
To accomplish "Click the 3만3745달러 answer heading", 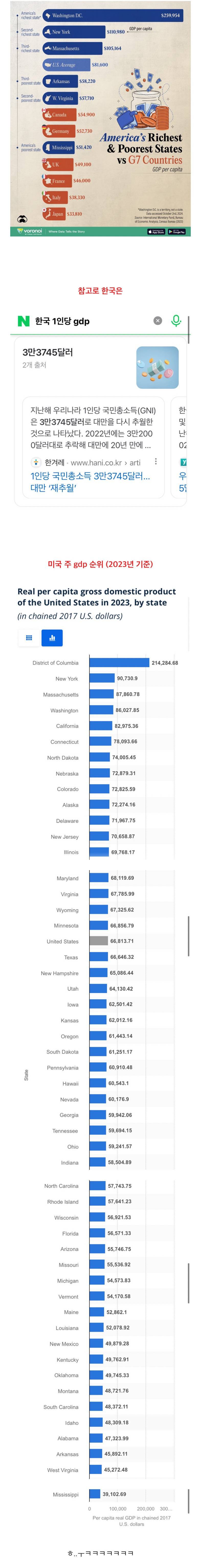I will point(48,352).
